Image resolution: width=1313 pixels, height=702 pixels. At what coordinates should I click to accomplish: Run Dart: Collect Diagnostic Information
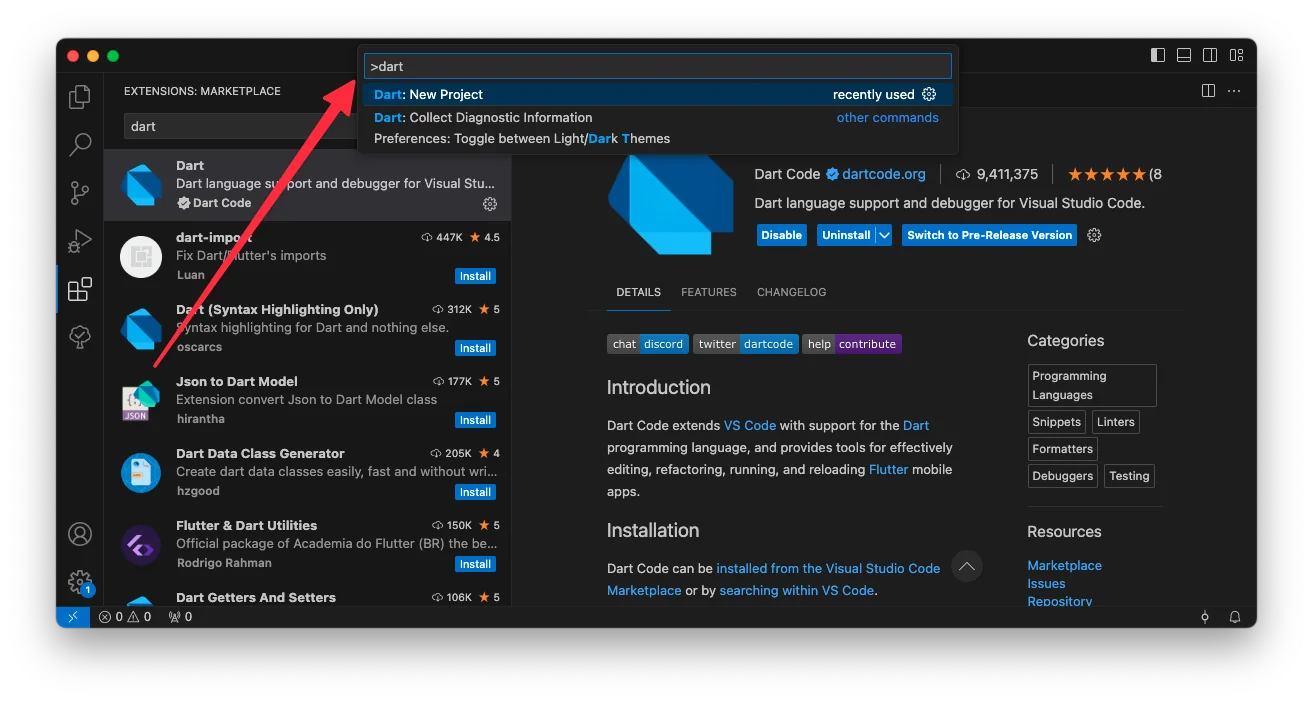point(657,117)
